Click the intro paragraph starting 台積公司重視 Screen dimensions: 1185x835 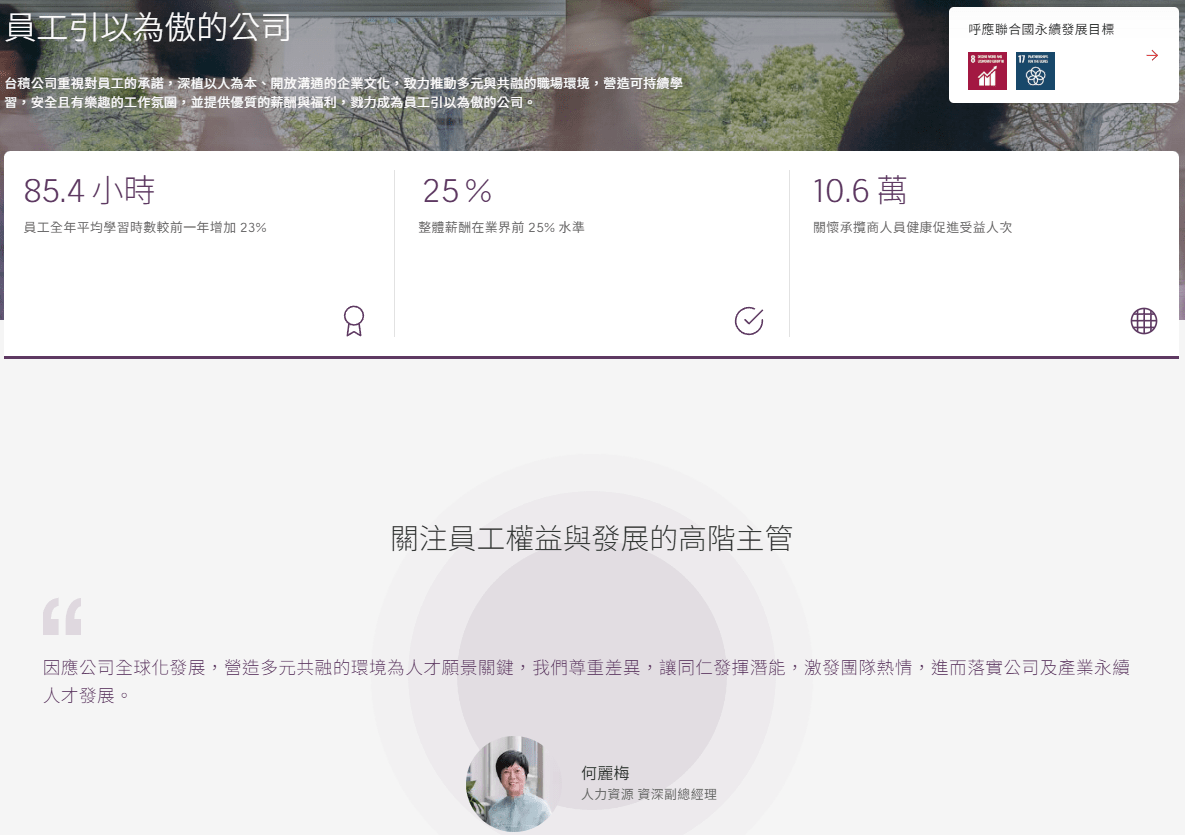point(344,93)
